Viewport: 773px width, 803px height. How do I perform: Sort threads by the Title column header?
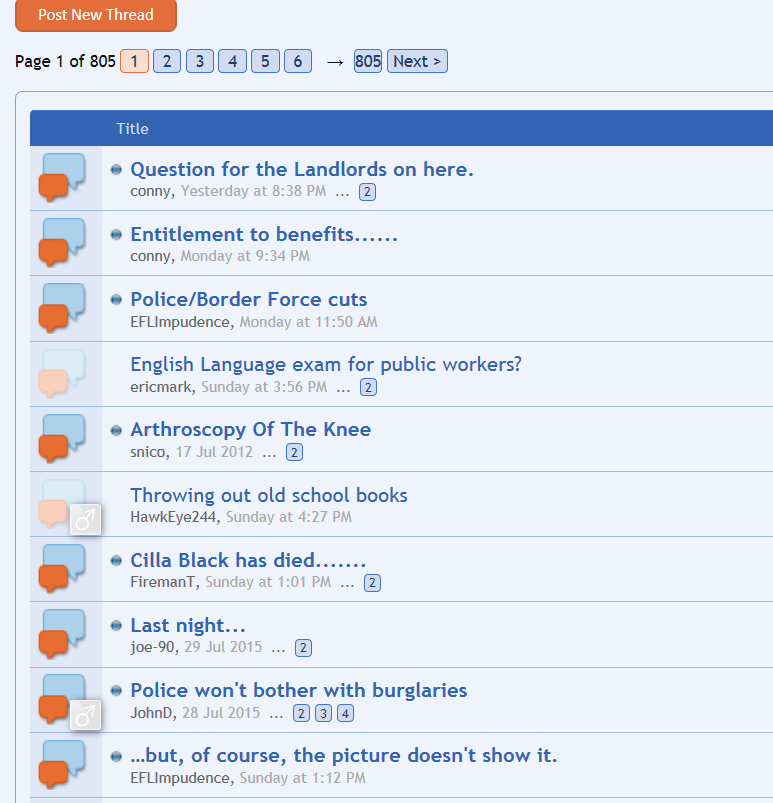(x=132, y=128)
